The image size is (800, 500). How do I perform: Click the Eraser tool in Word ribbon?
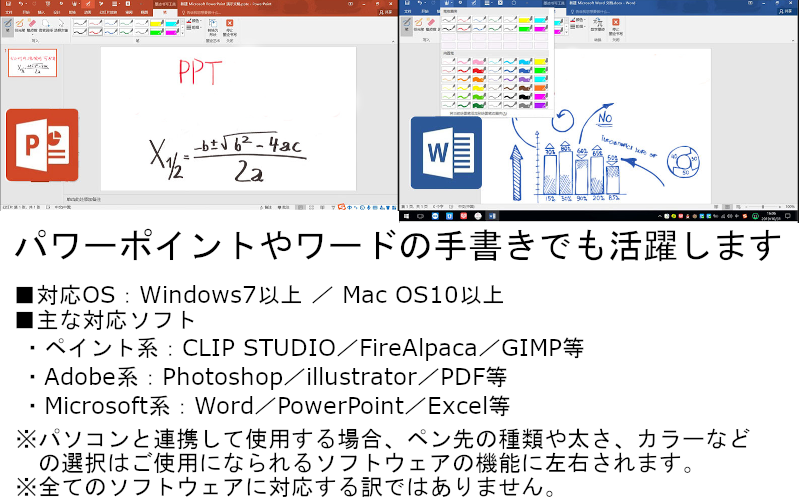pyautogui.click(x=431, y=23)
